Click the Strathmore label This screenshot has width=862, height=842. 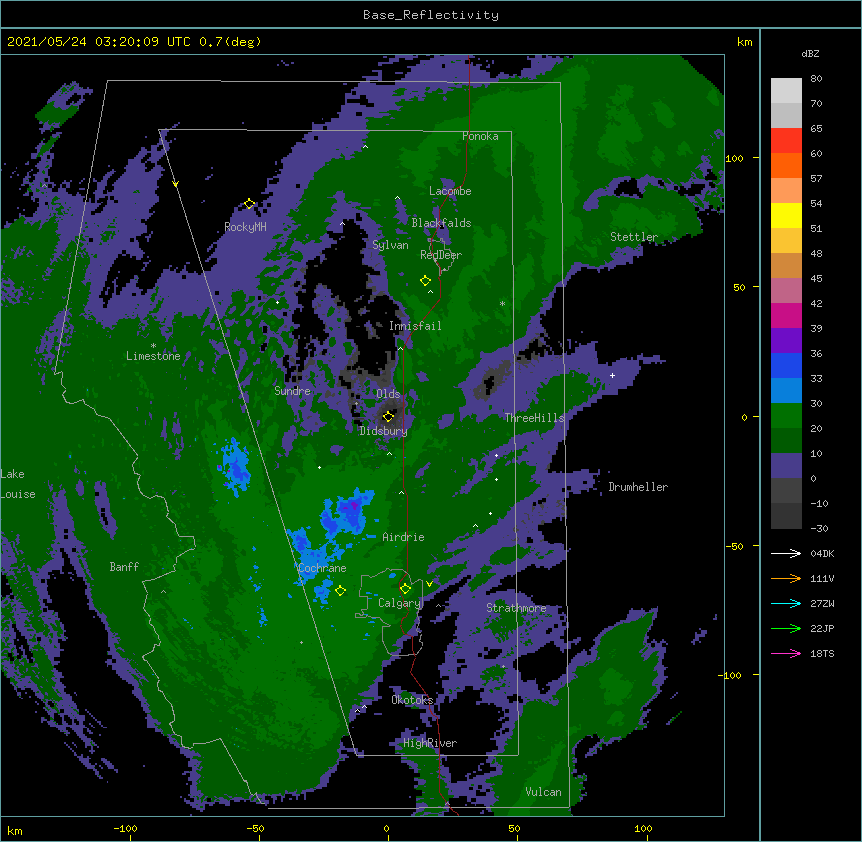[x=516, y=608]
